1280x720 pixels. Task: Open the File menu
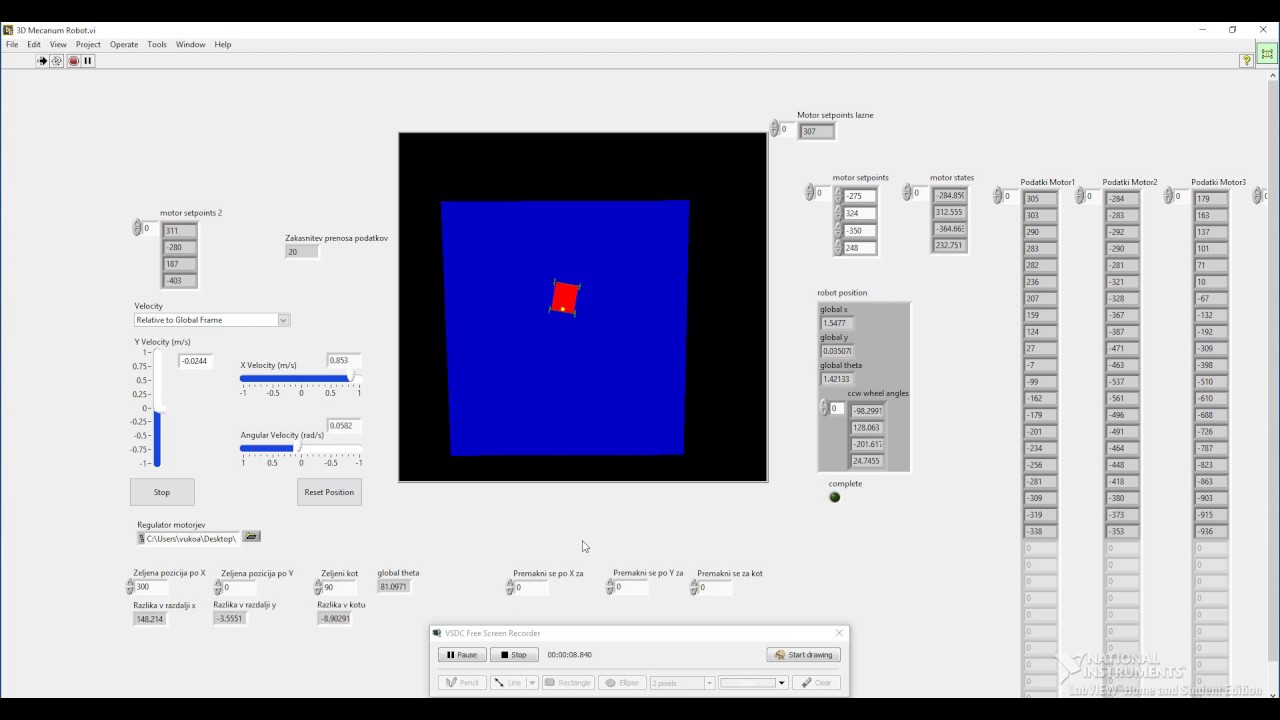(12, 45)
